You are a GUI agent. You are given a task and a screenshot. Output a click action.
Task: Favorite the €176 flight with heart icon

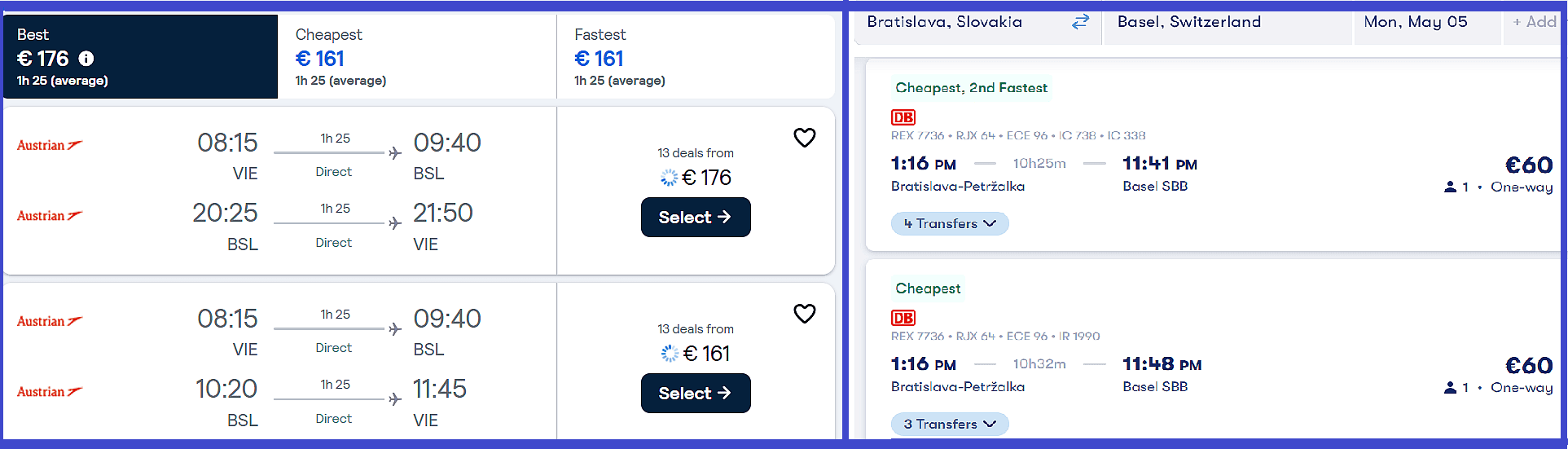point(804,138)
